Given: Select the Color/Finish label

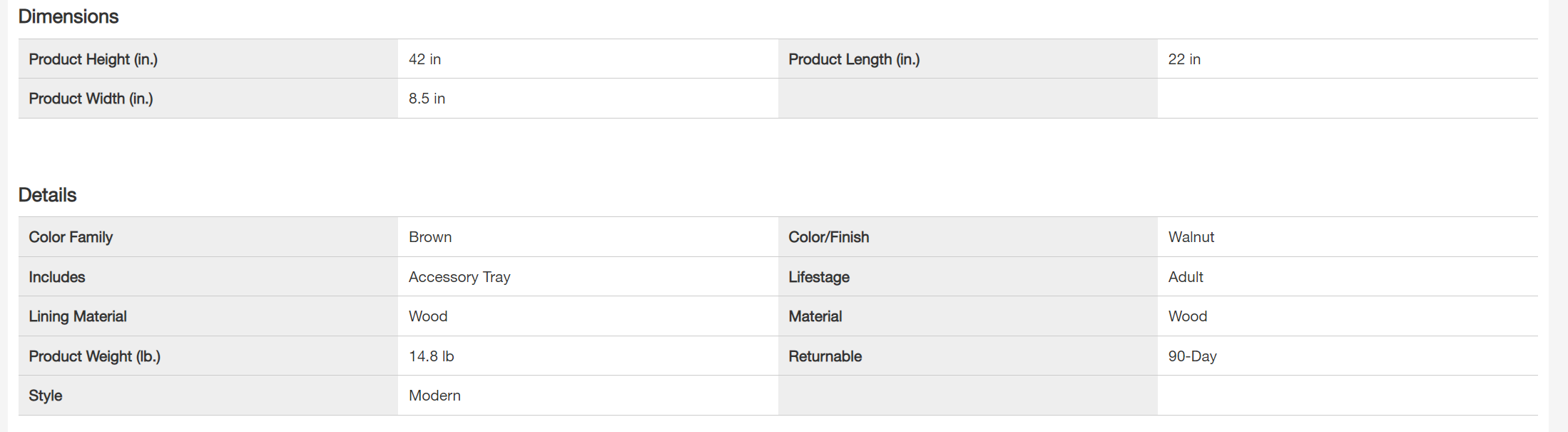Looking at the screenshot, I should [x=828, y=237].
